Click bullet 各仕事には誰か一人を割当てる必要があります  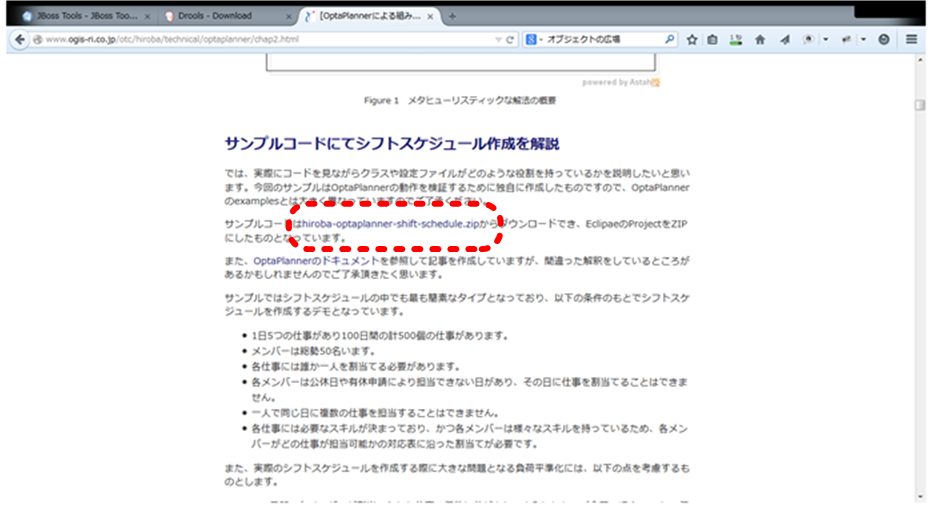356,366
